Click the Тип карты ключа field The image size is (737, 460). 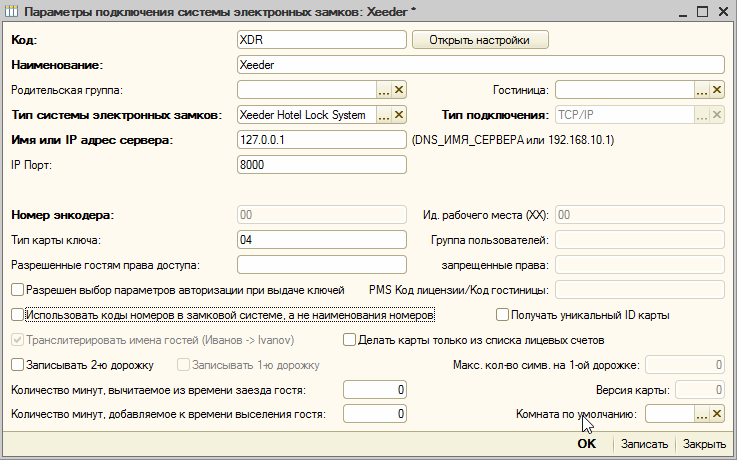pos(321,240)
